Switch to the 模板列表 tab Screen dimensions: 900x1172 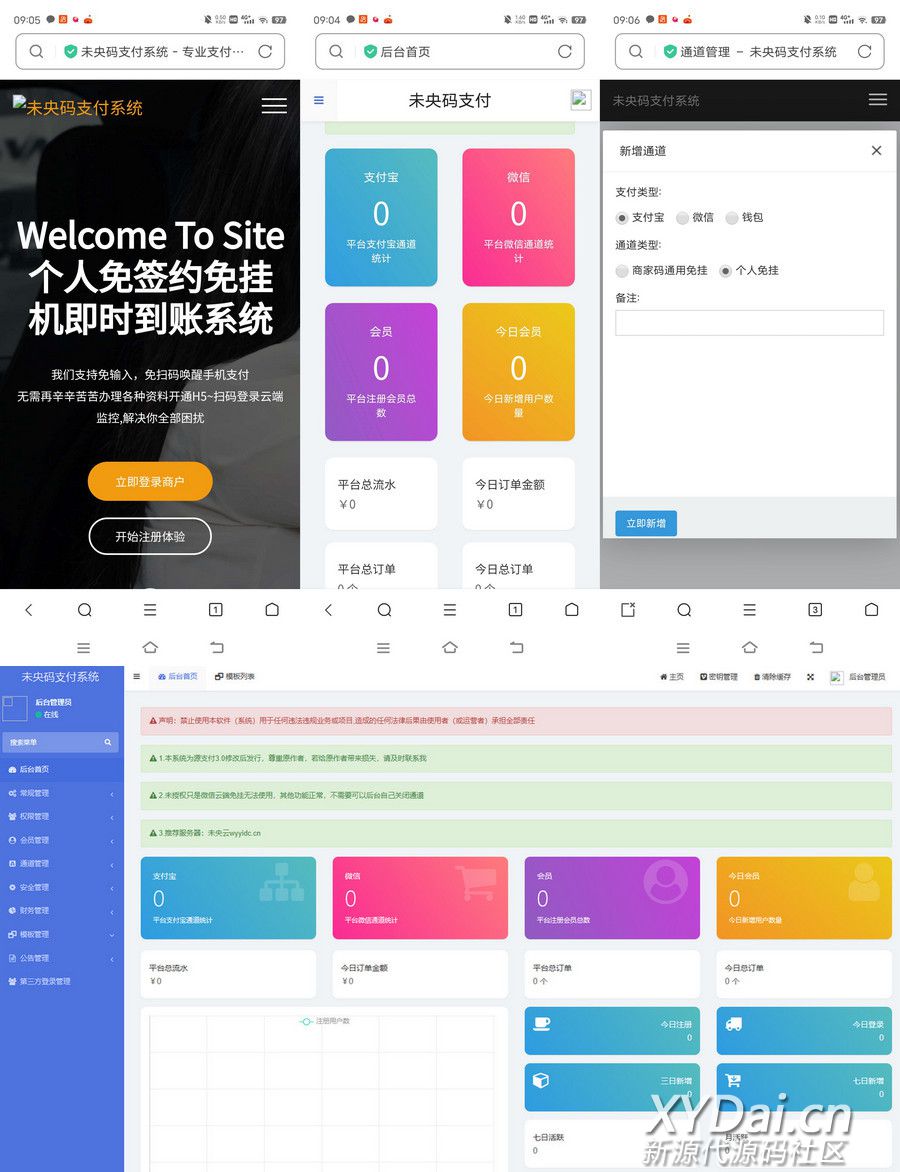[x=235, y=677]
